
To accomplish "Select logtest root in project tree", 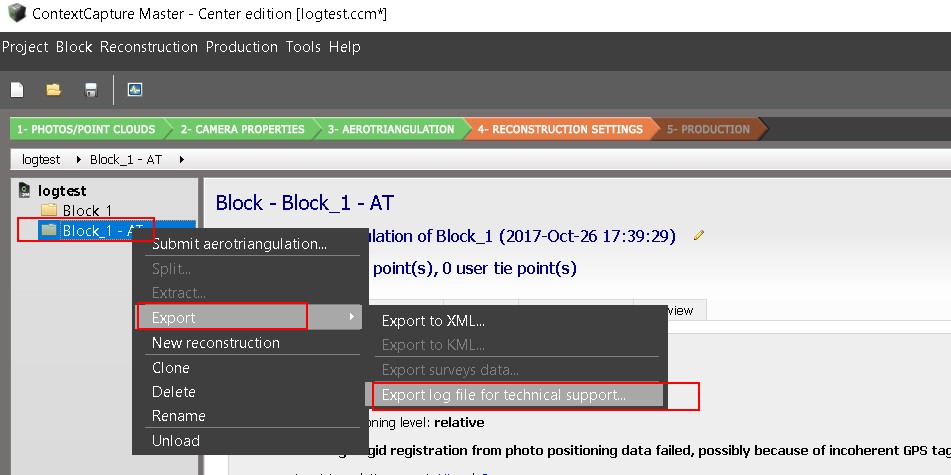I will point(62,190).
